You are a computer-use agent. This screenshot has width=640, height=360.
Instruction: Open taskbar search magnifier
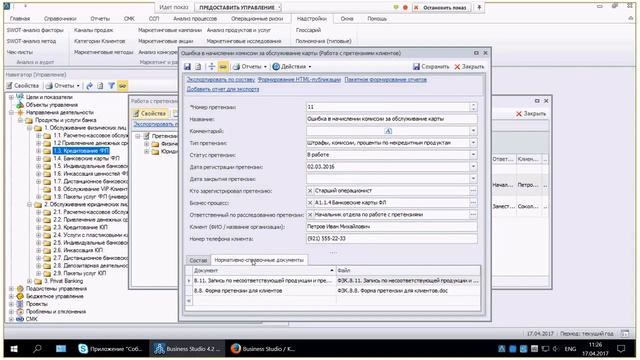[x=37, y=349]
